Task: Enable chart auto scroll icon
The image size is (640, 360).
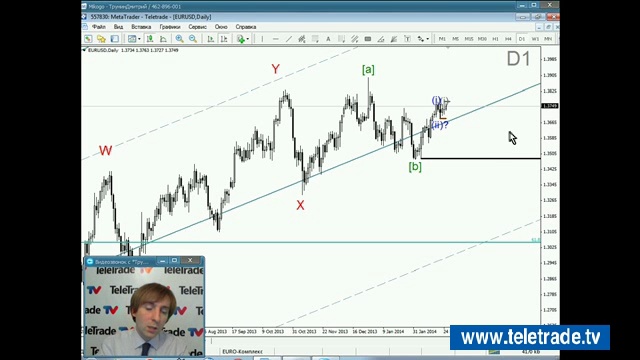Action: point(211,39)
